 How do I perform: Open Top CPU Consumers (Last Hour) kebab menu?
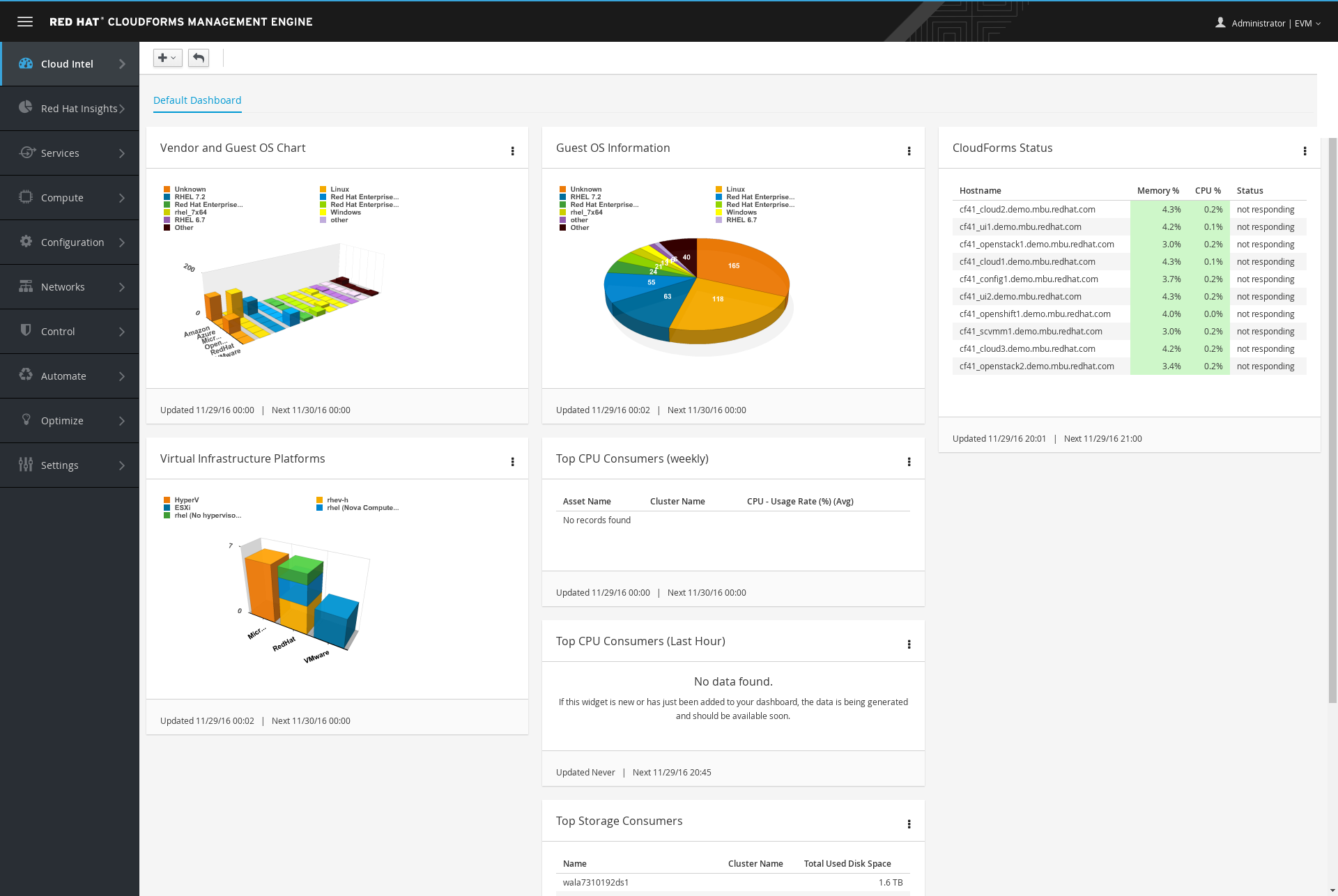point(909,644)
